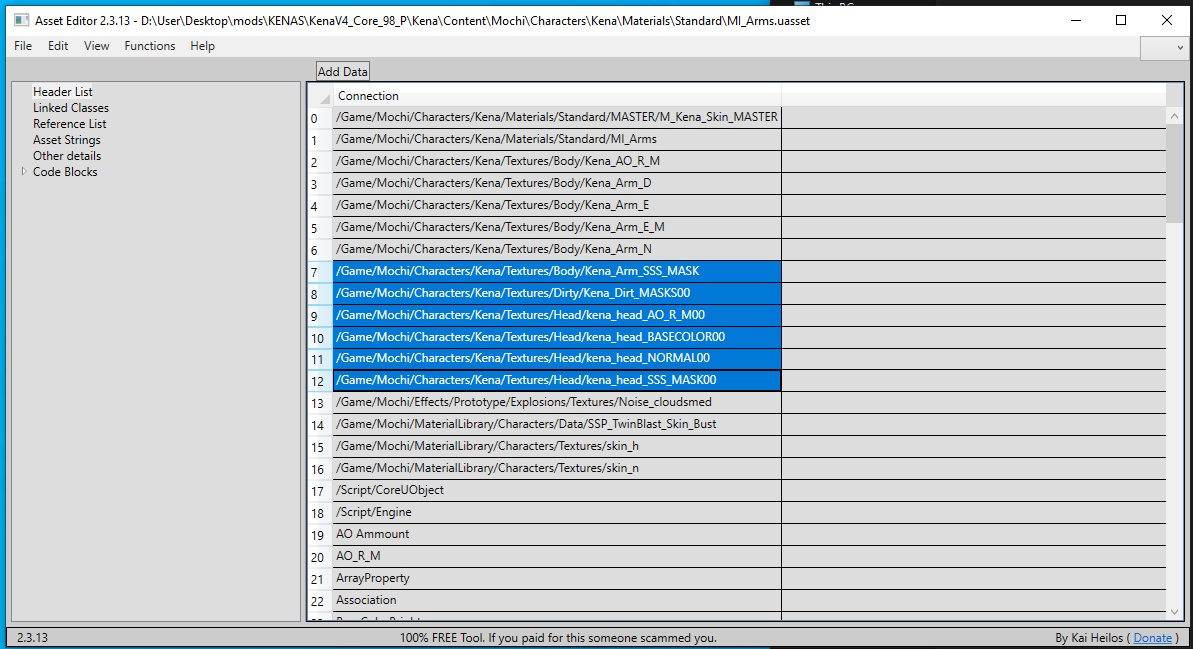Image resolution: width=1193 pixels, height=649 pixels.
Task: Select the Kena_Arm_E row
Action: pos(557,205)
